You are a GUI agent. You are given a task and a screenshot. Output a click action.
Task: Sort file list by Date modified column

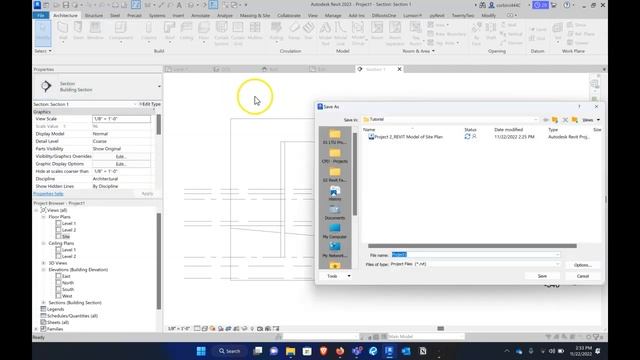coord(508,130)
